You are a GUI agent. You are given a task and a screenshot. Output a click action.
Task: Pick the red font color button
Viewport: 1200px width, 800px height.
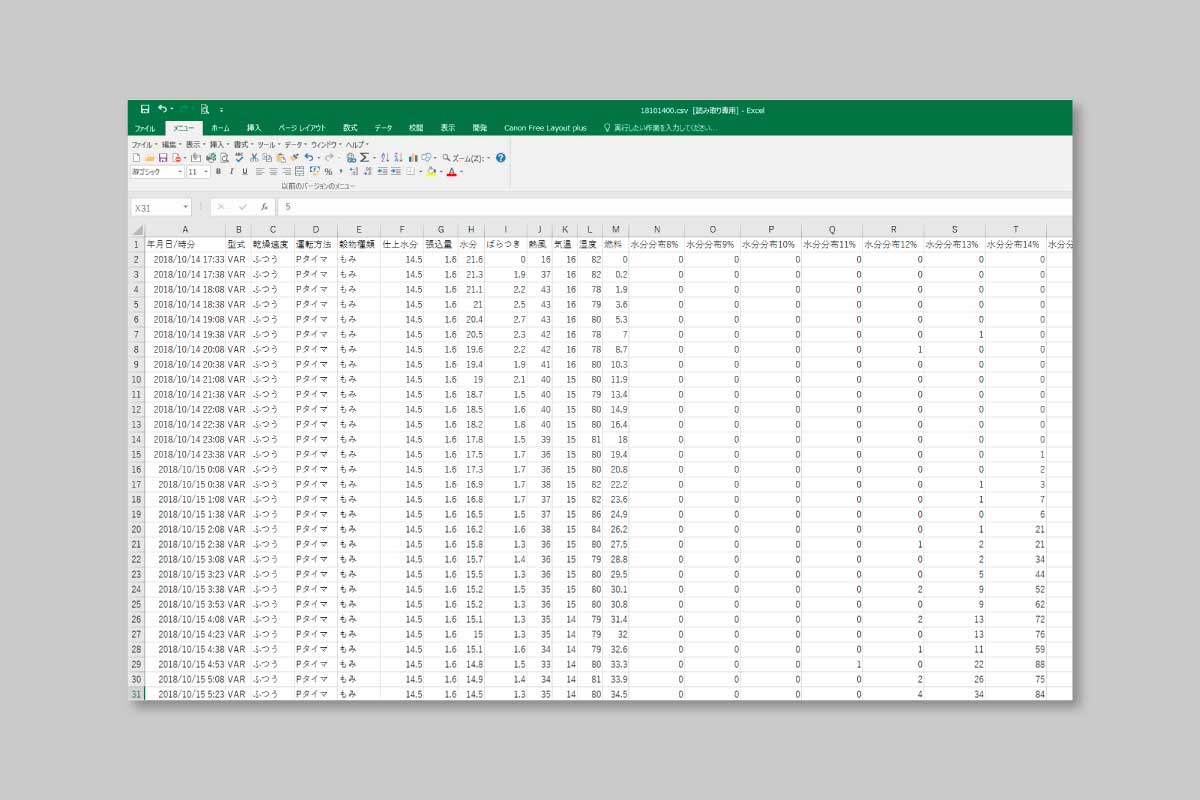pos(451,172)
